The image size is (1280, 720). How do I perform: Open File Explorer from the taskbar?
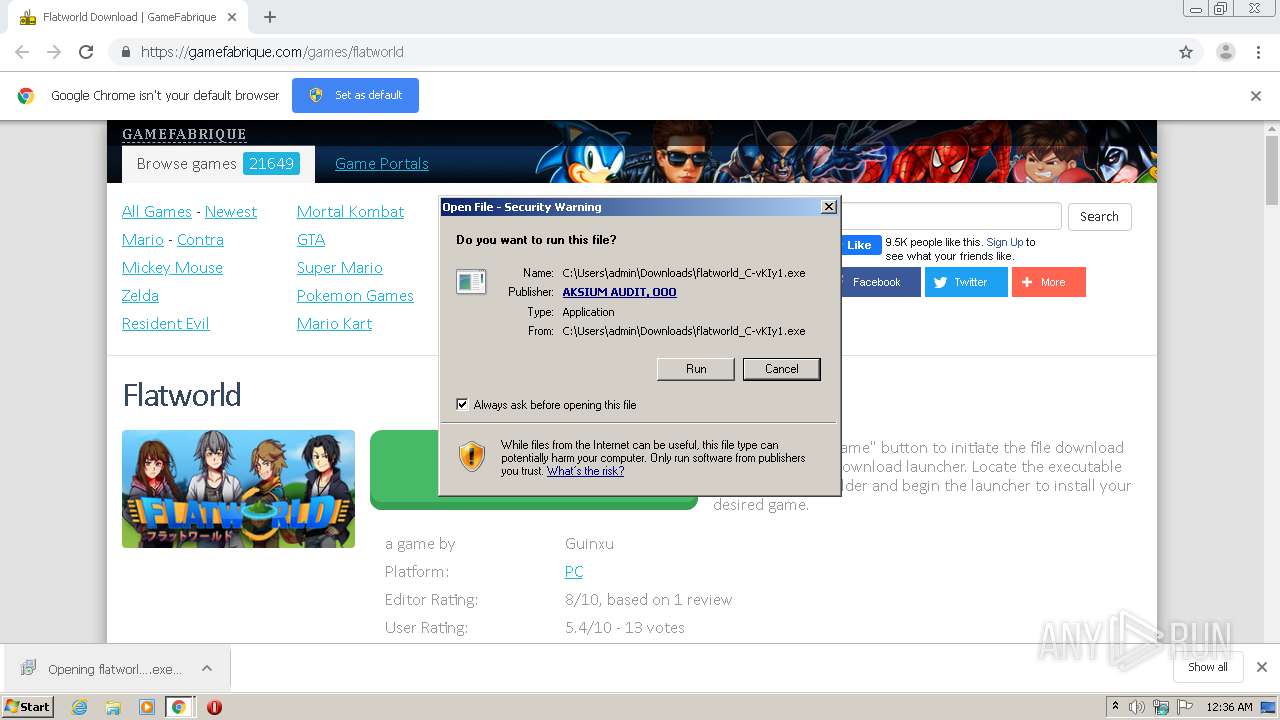point(113,707)
